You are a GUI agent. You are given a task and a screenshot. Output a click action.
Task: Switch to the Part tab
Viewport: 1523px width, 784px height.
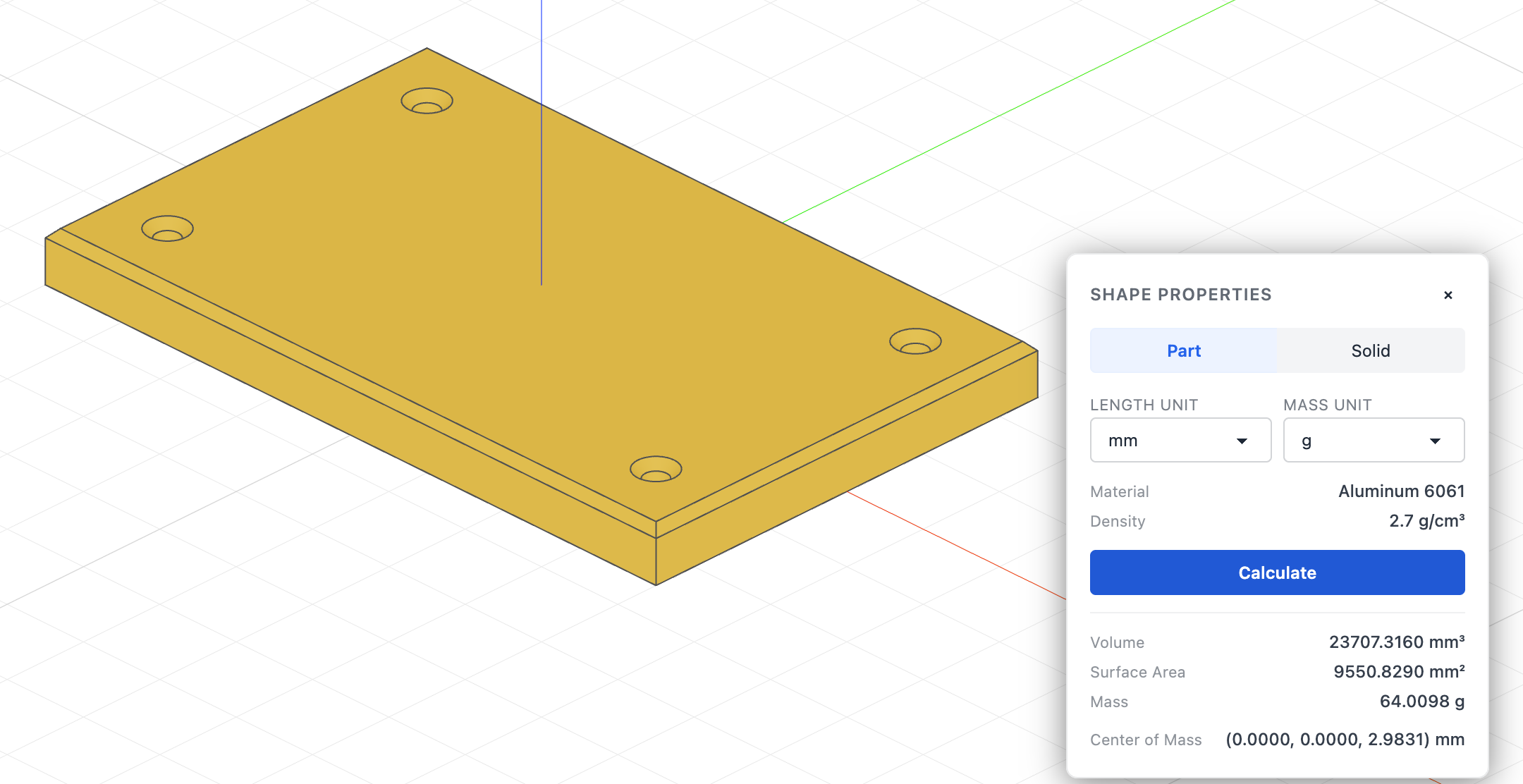(1184, 350)
